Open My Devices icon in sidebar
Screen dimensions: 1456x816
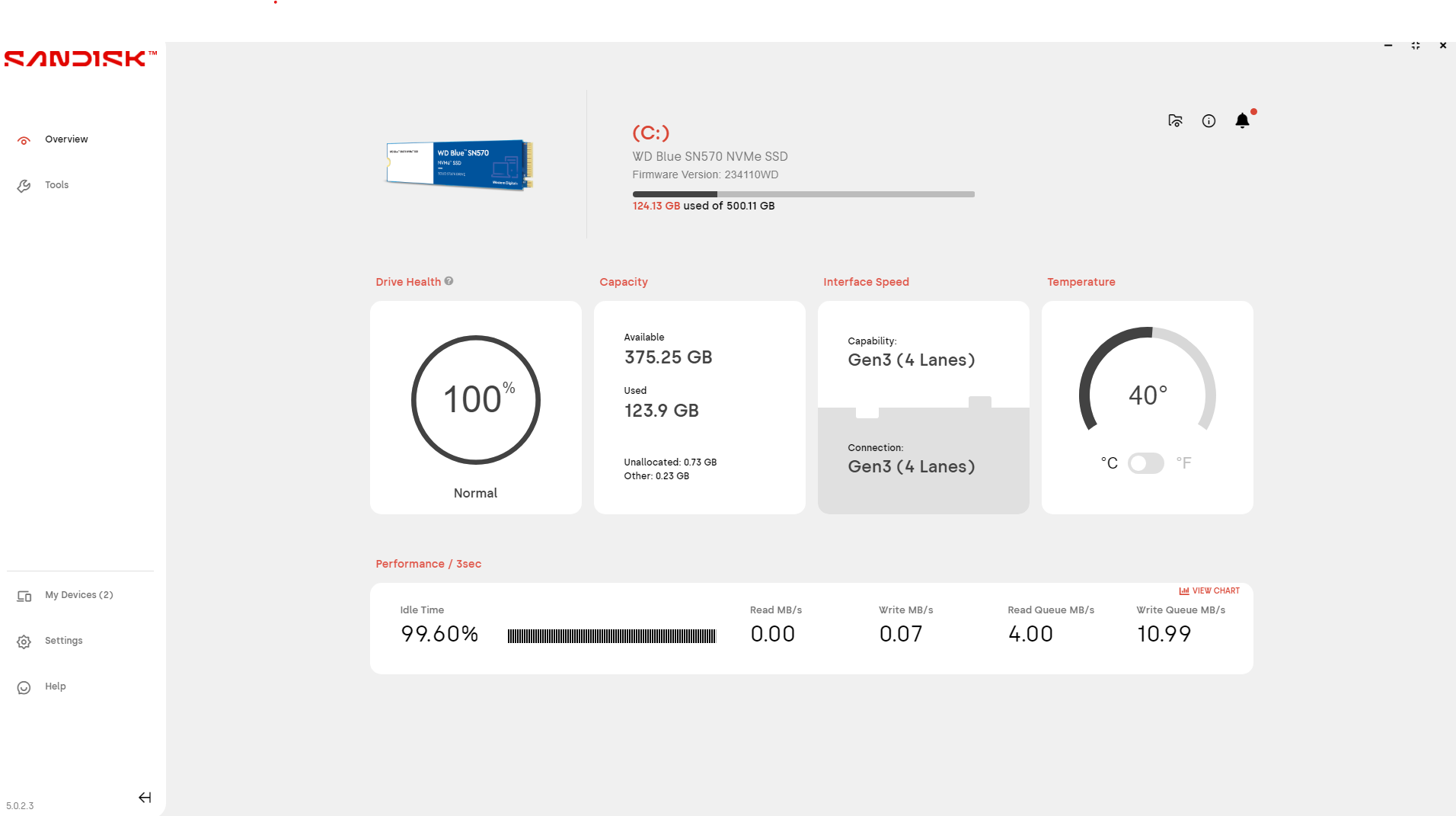point(24,597)
